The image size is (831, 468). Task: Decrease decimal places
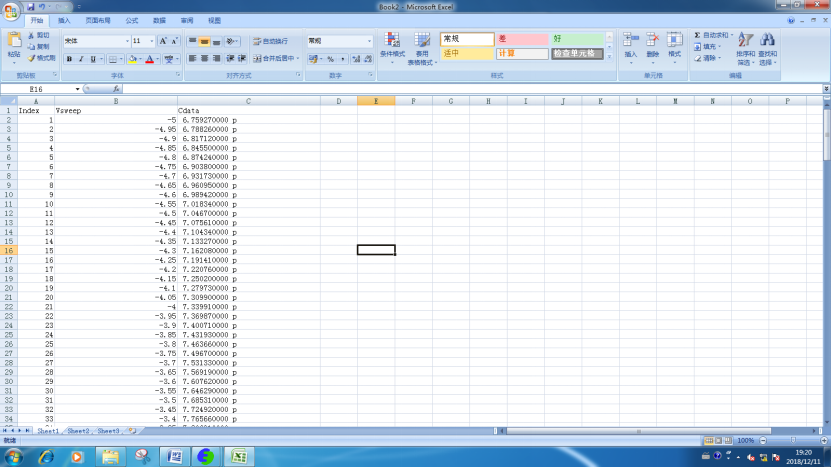pos(368,59)
